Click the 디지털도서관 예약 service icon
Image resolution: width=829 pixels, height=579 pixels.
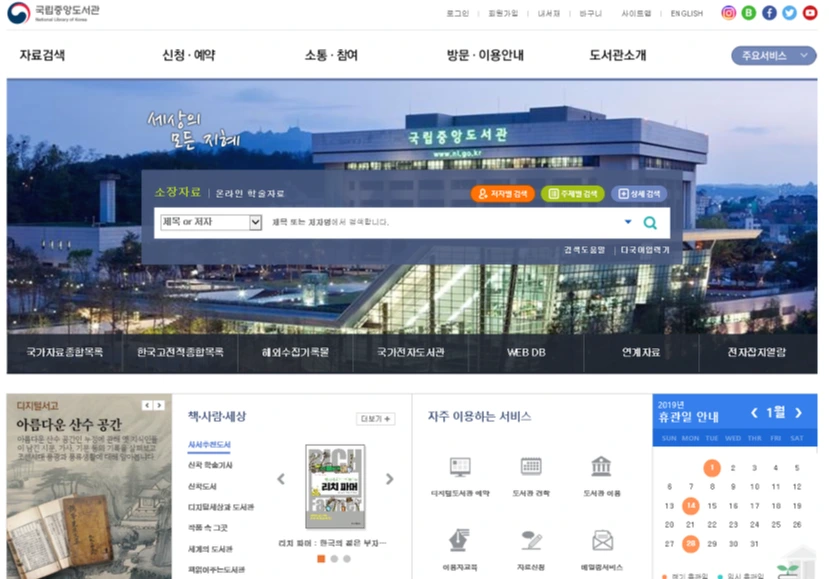[460, 467]
